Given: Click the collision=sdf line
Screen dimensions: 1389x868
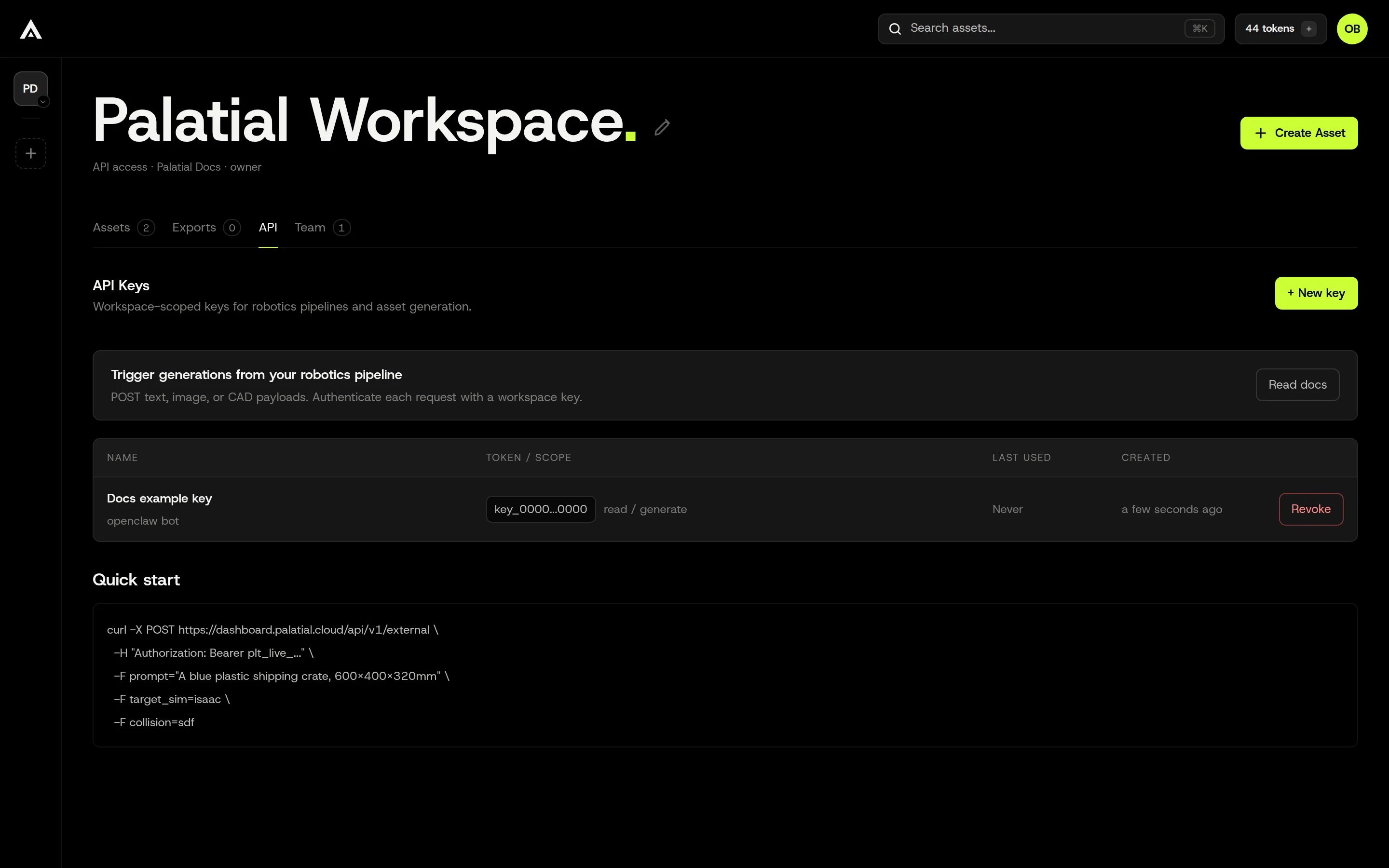Looking at the screenshot, I should pyautogui.click(x=154, y=722).
